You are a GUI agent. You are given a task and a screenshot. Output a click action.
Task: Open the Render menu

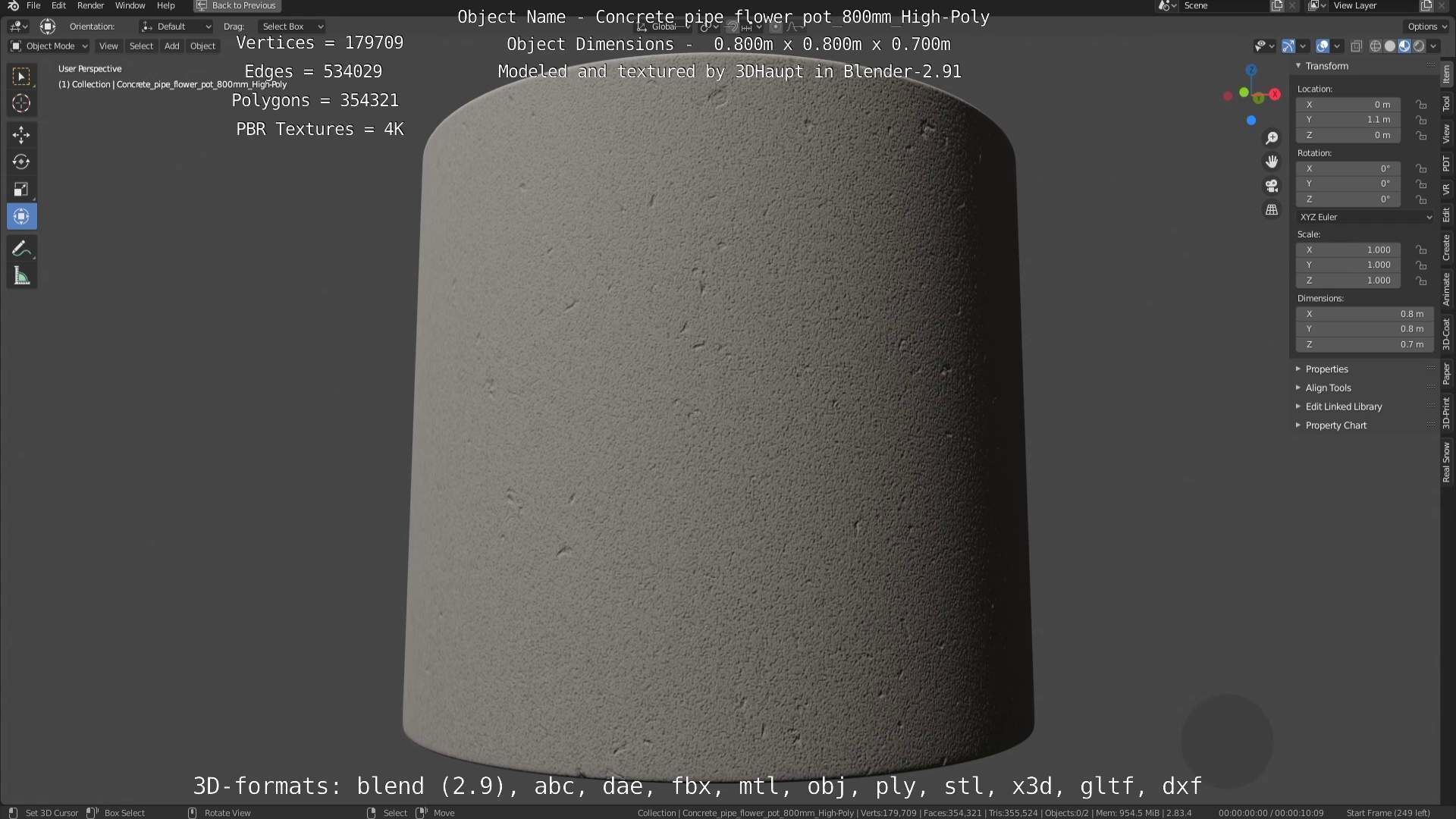pyautogui.click(x=90, y=6)
